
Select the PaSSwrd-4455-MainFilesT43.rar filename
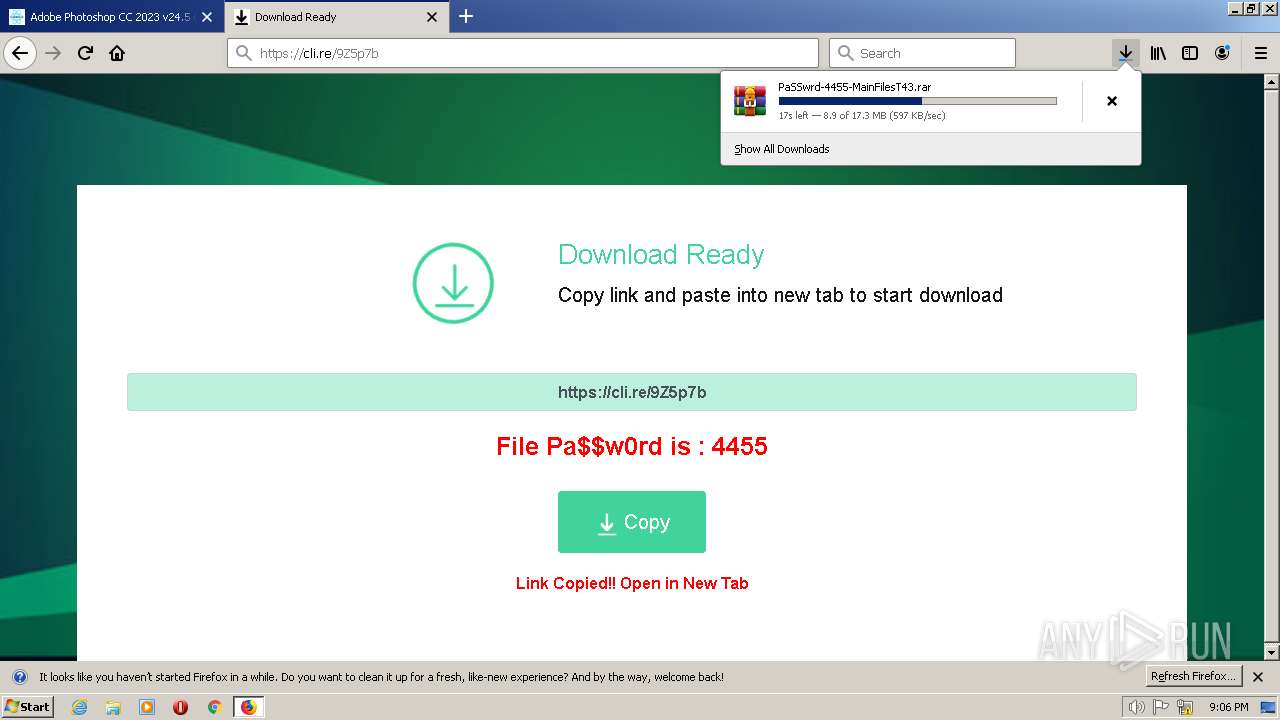pos(854,87)
